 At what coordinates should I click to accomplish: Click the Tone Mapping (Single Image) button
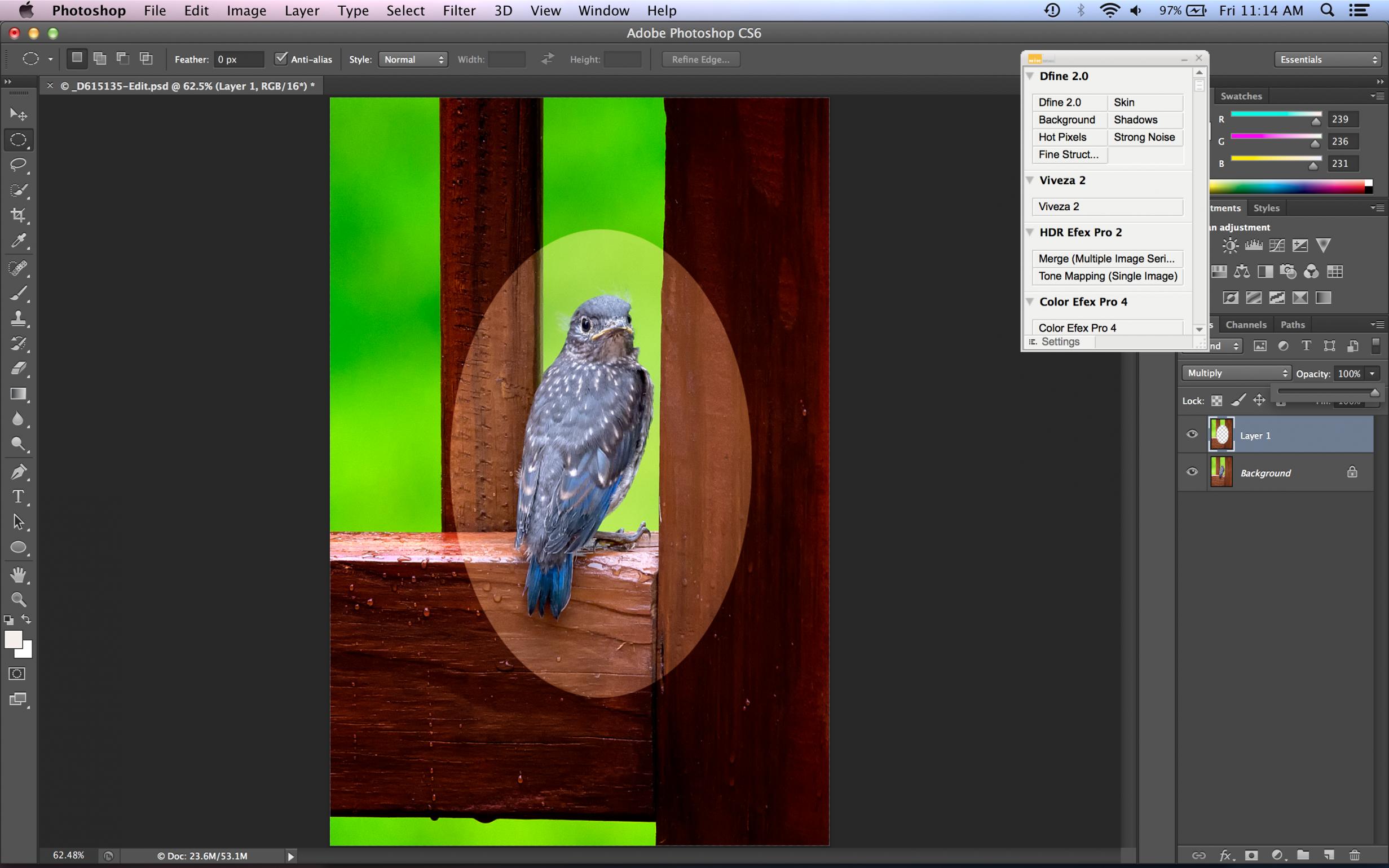(x=1107, y=276)
